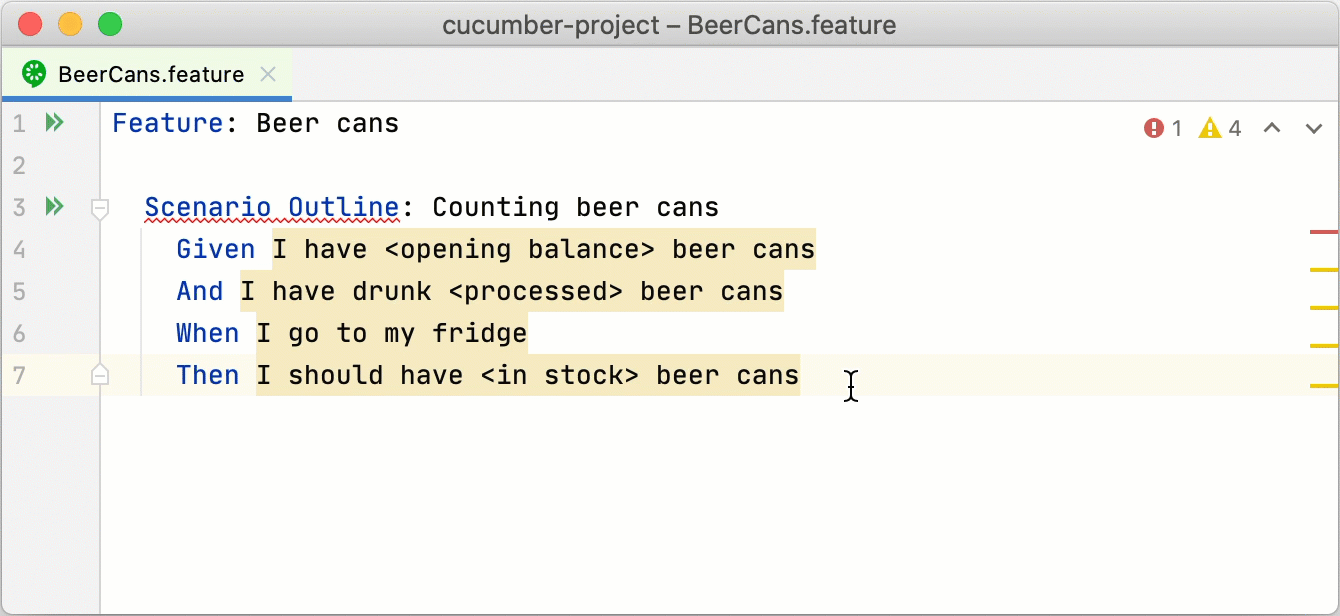Click the red error stripe in scrollbar
This screenshot has height=616, width=1340.
pos(1323,232)
